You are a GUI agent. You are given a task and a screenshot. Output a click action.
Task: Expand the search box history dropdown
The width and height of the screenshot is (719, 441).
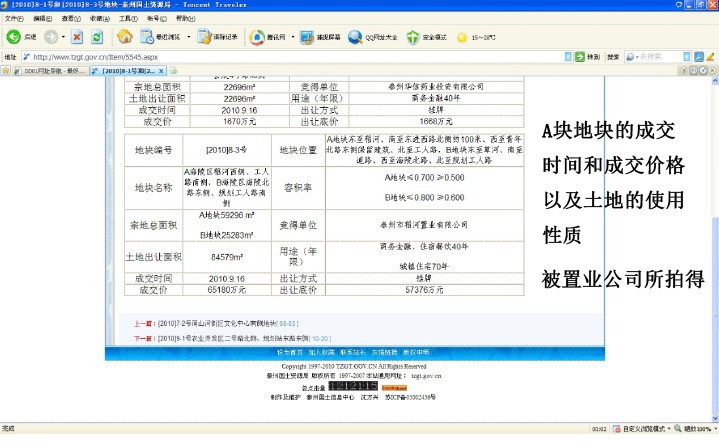[x=686, y=56]
